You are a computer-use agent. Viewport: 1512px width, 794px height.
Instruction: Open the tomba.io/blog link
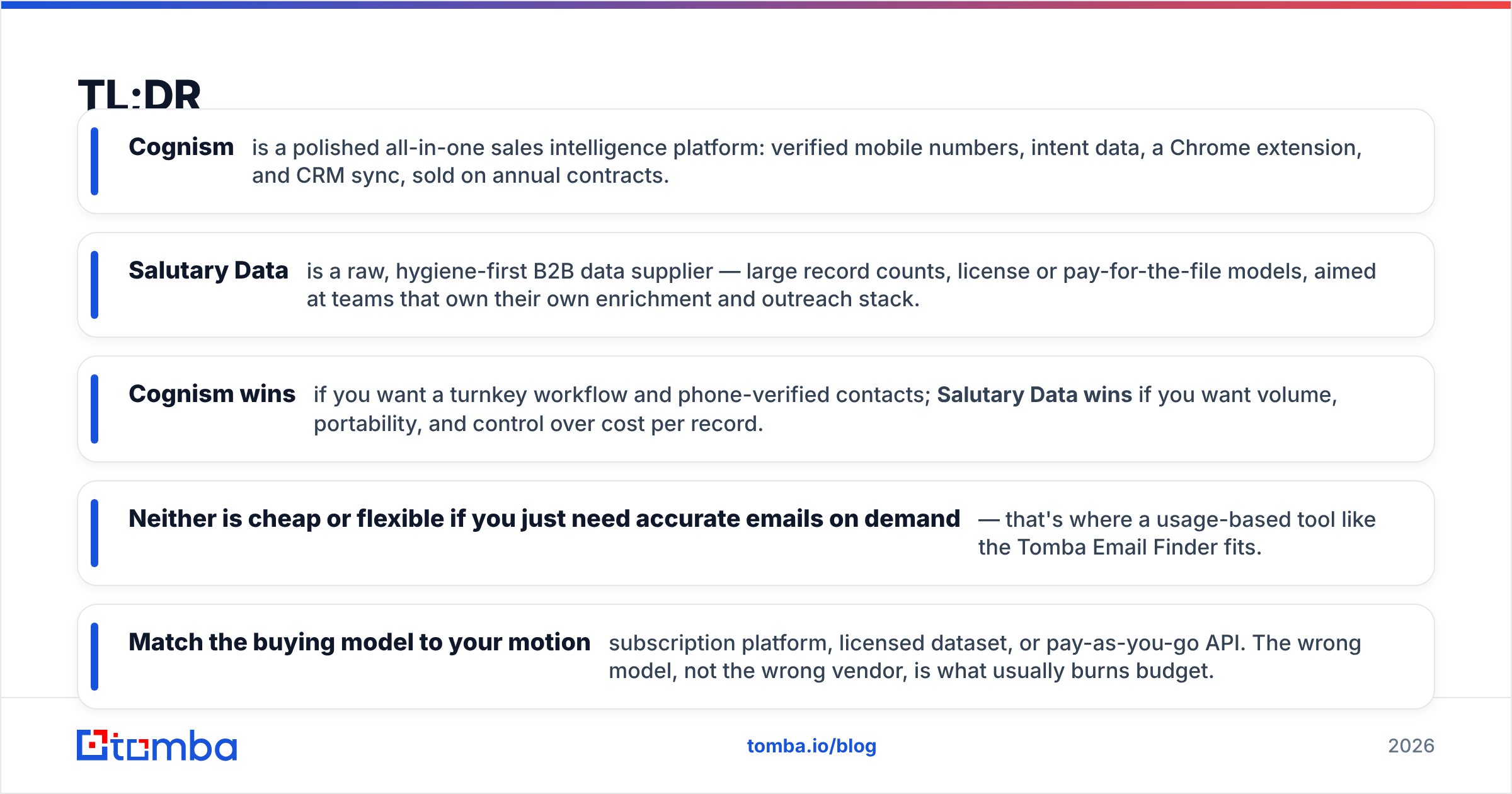811,746
